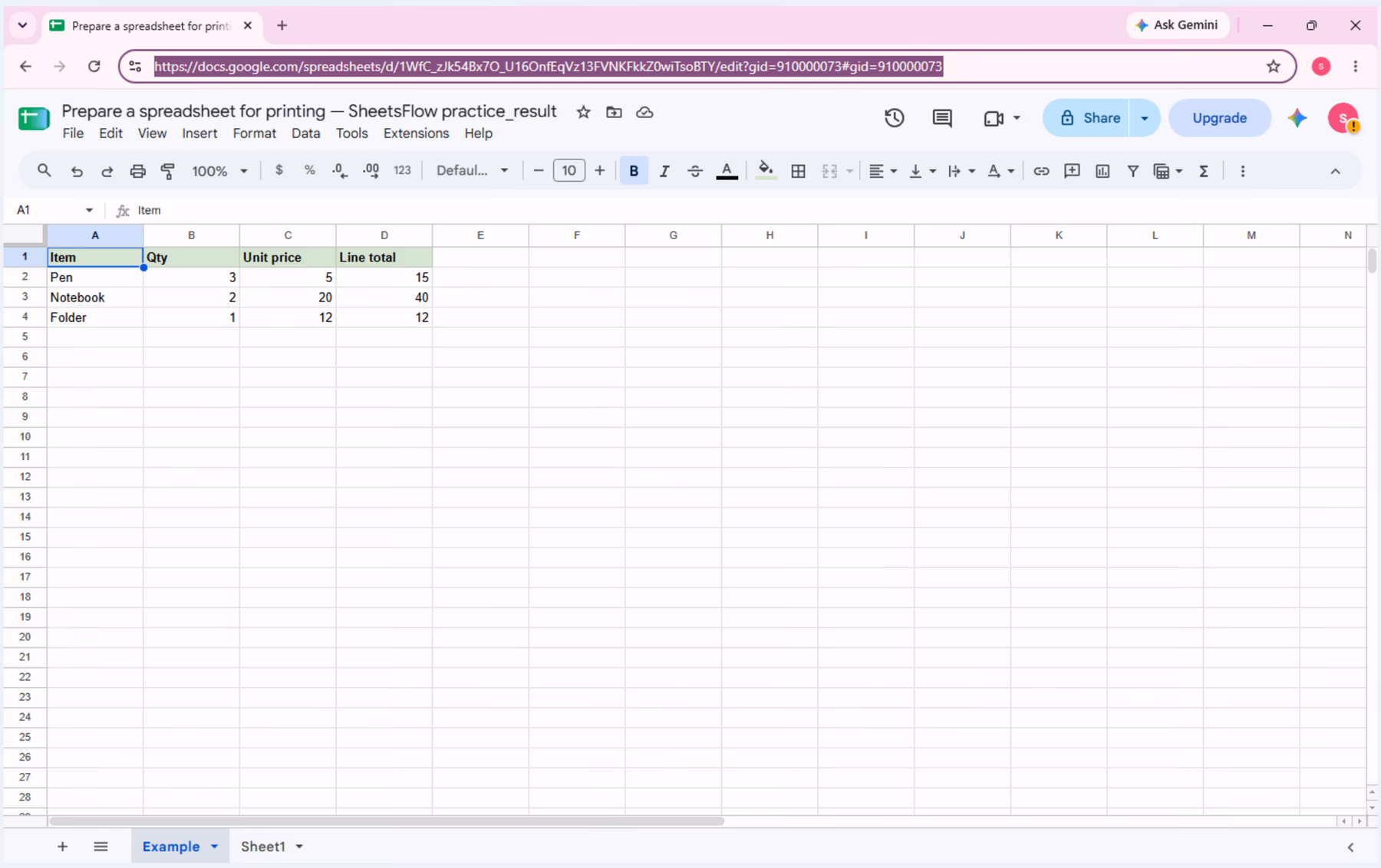The image size is (1381, 868).
Task: Decrease decimal places icon
Action: coord(340,171)
